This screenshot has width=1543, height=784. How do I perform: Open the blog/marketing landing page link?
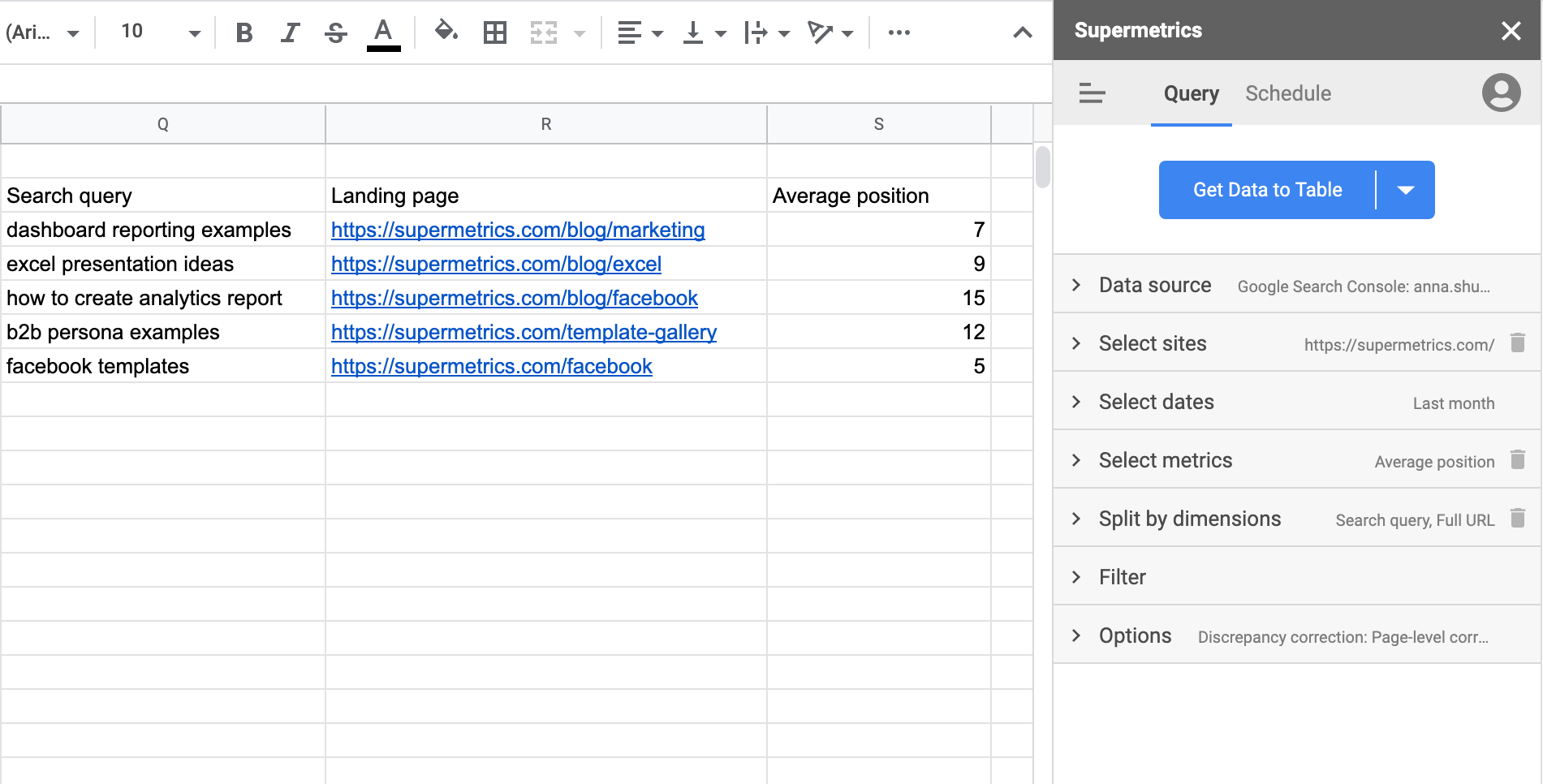point(518,230)
